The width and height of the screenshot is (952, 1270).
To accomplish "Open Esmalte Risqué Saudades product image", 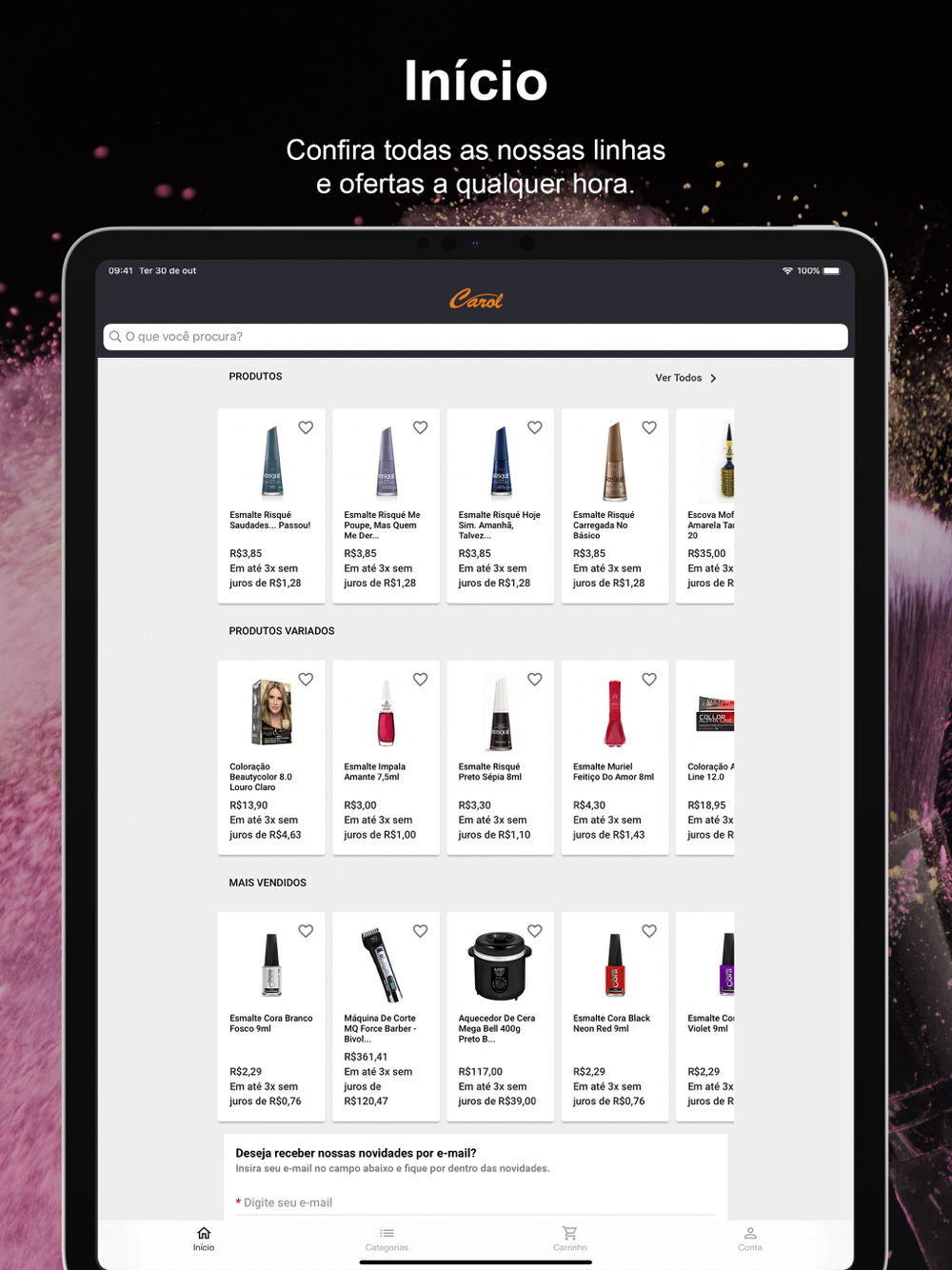I will 272,462.
